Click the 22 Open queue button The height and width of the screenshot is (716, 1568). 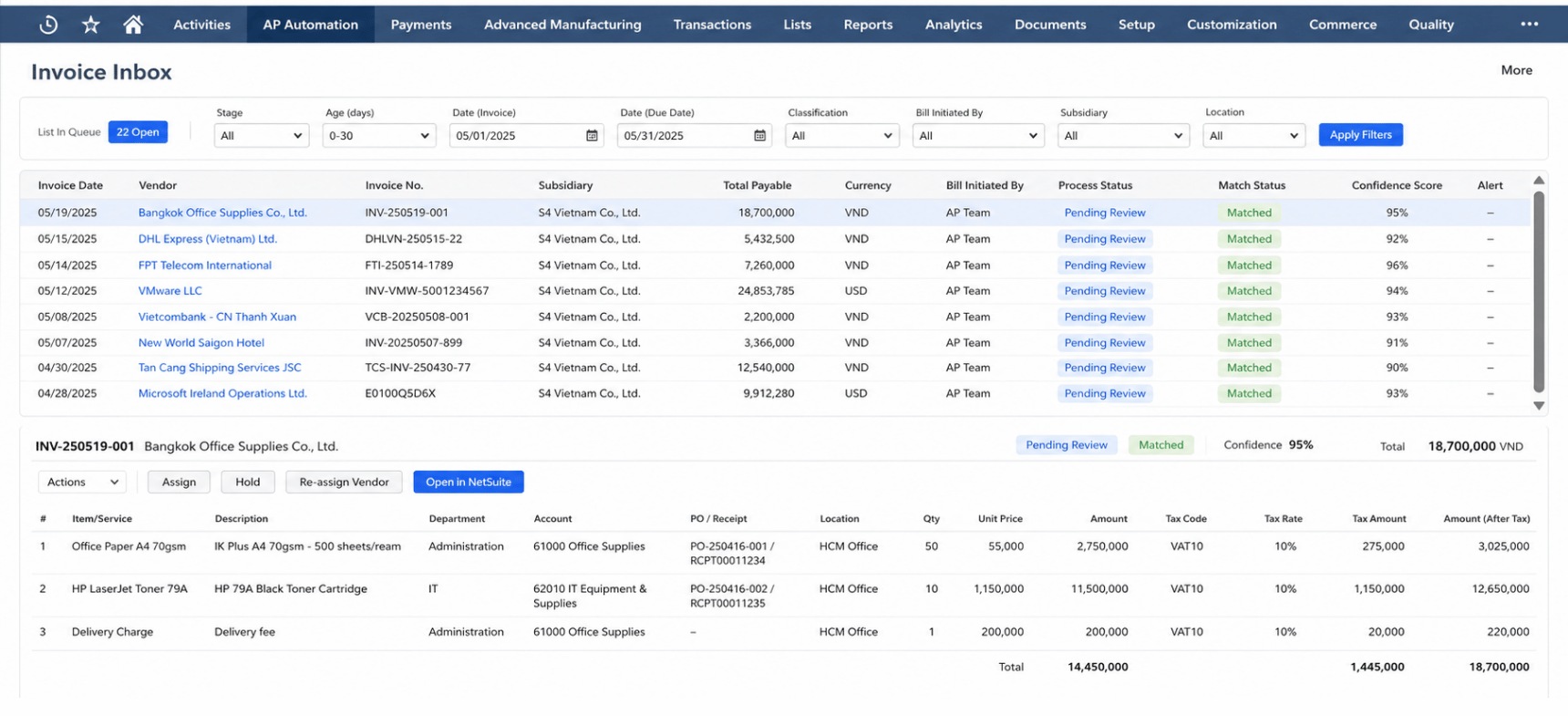(138, 132)
